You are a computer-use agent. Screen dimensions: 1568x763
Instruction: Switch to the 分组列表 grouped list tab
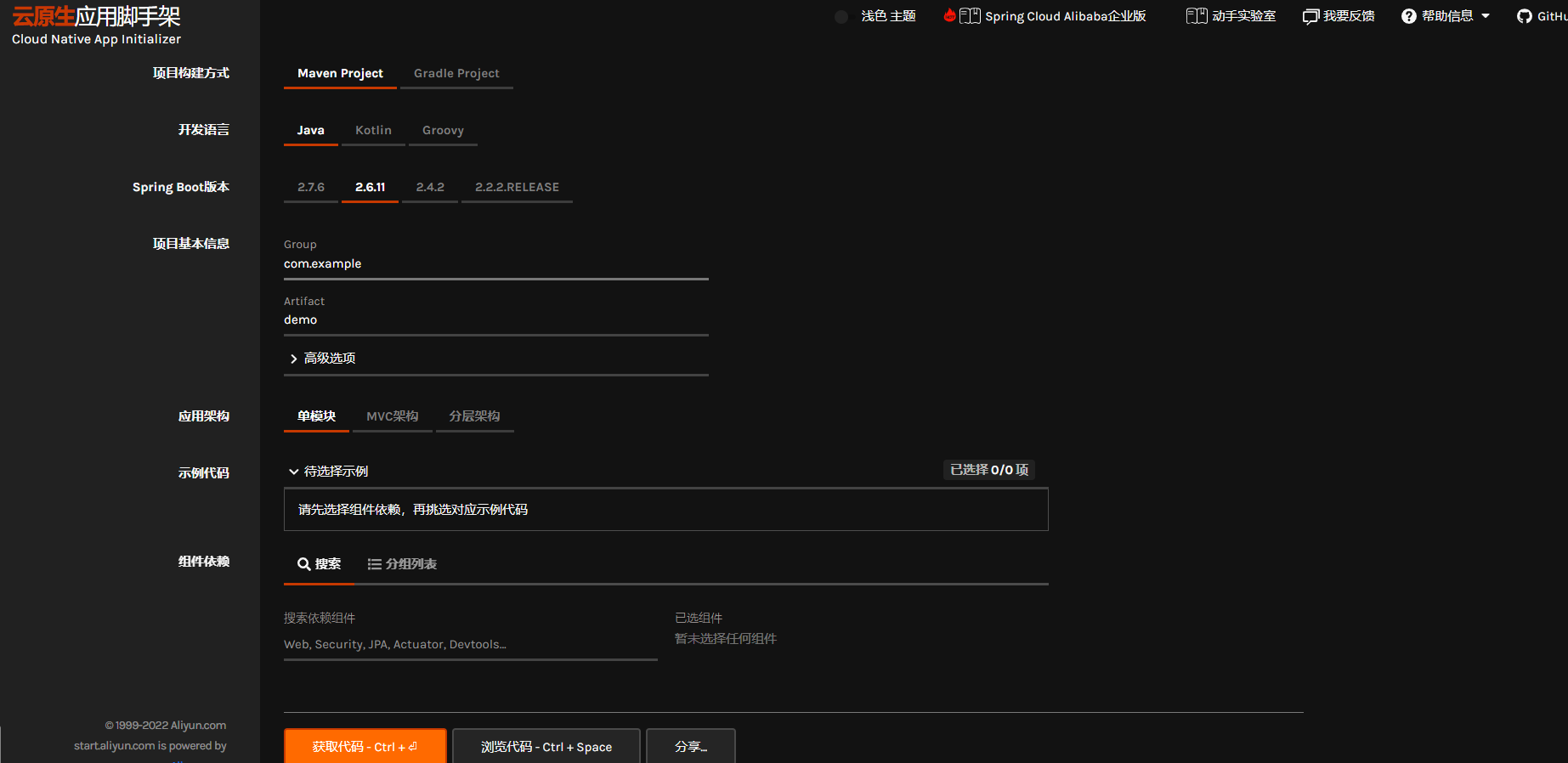click(402, 564)
